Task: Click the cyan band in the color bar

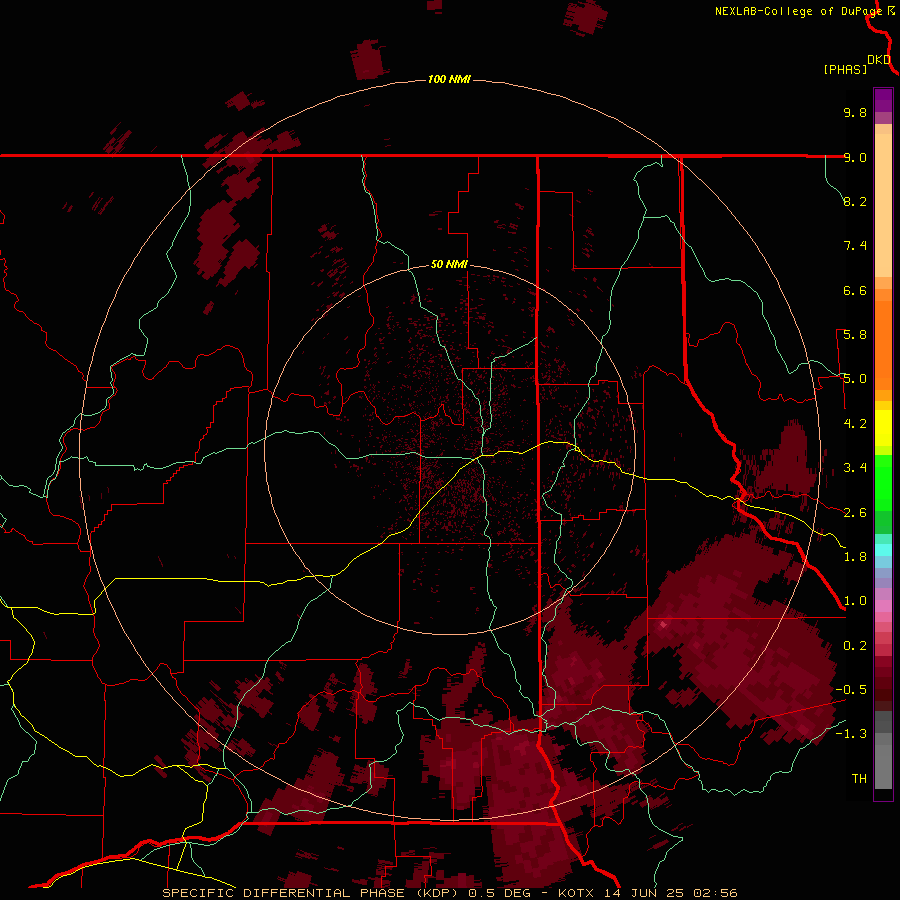Action: pyautogui.click(x=883, y=550)
